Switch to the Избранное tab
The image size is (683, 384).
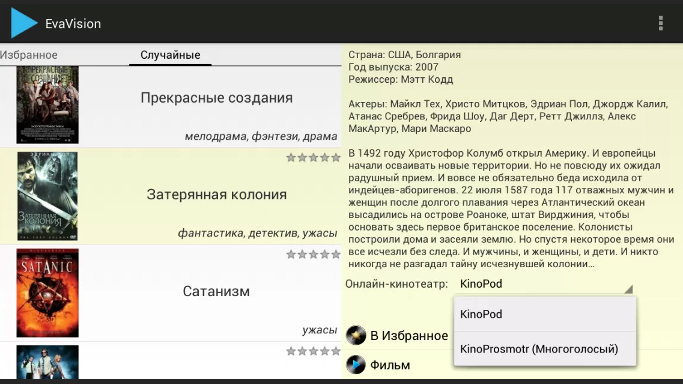tap(29, 55)
